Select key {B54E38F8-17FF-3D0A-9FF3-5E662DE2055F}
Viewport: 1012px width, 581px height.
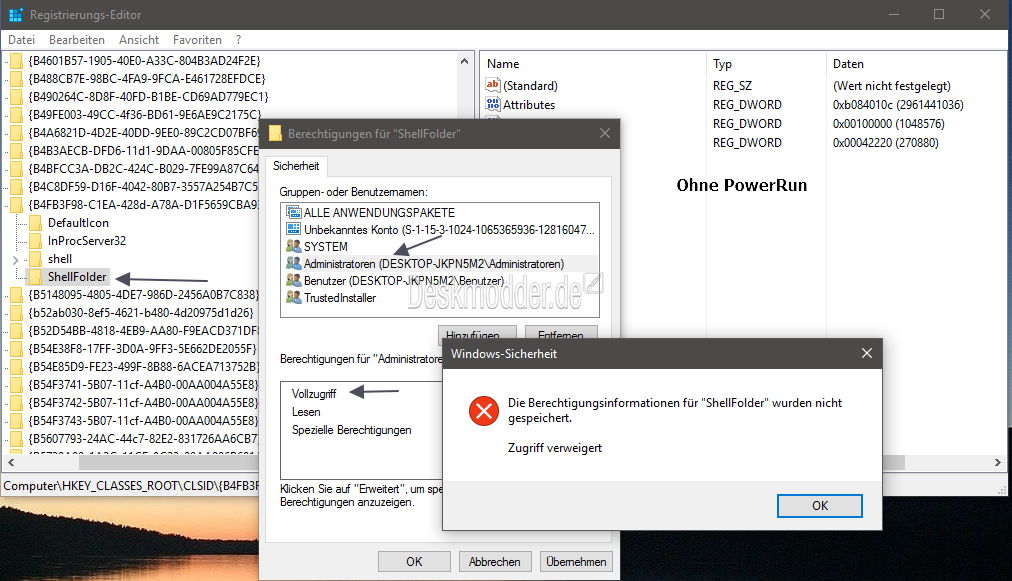pyautogui.click(x=142, y=349)
